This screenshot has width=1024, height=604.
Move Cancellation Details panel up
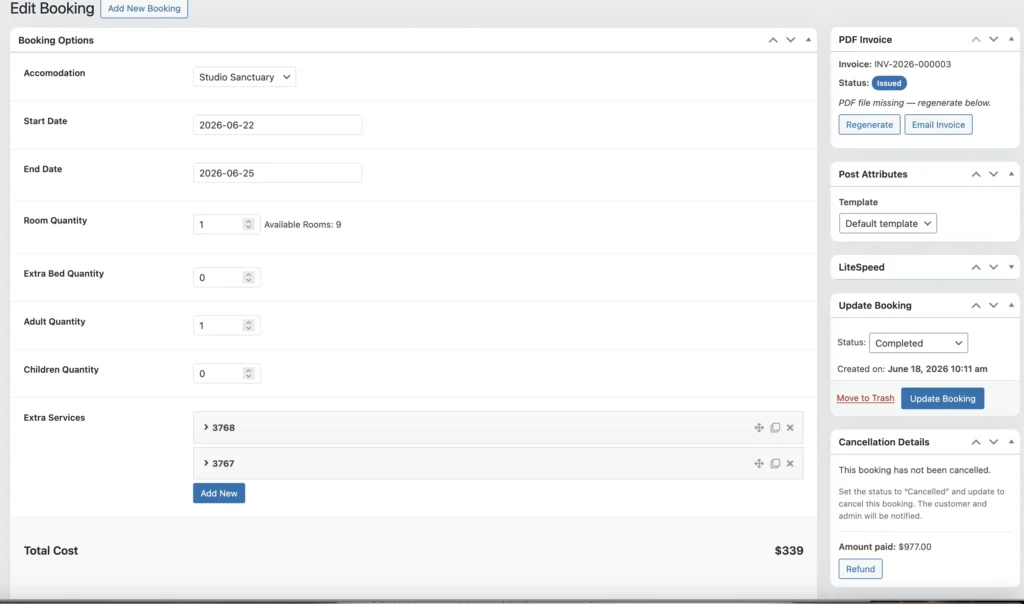[x=976, y=442]
